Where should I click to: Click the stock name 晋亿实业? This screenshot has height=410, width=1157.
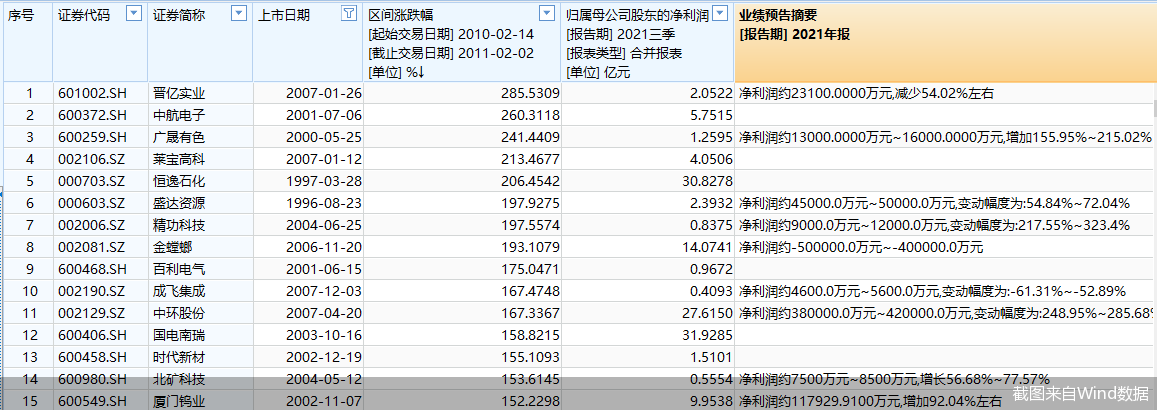pyautogui.click(x=179, y=94)
